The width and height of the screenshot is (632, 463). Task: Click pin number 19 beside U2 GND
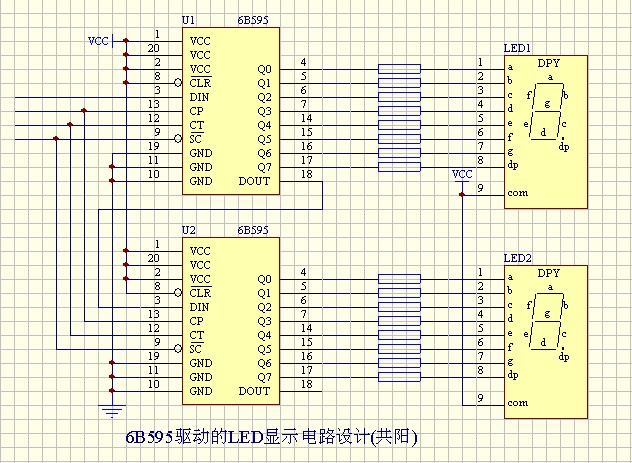[154, 356]
